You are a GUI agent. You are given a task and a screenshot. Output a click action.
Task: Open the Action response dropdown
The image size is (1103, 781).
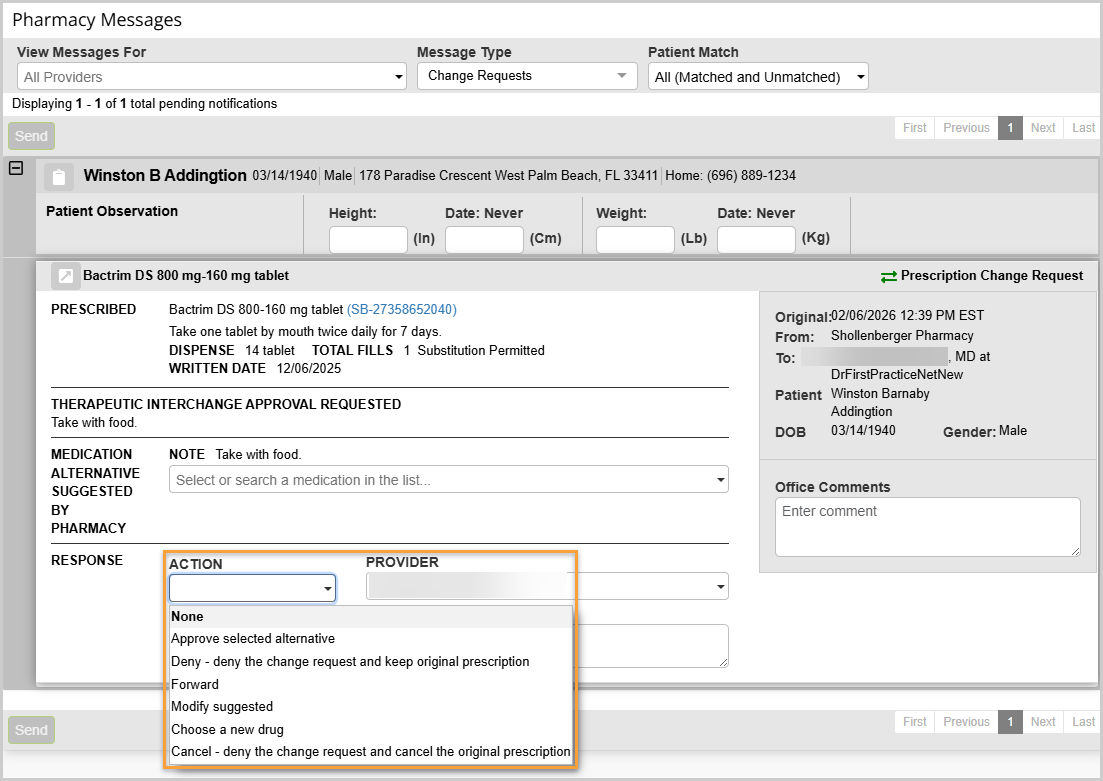click(252, 588)
